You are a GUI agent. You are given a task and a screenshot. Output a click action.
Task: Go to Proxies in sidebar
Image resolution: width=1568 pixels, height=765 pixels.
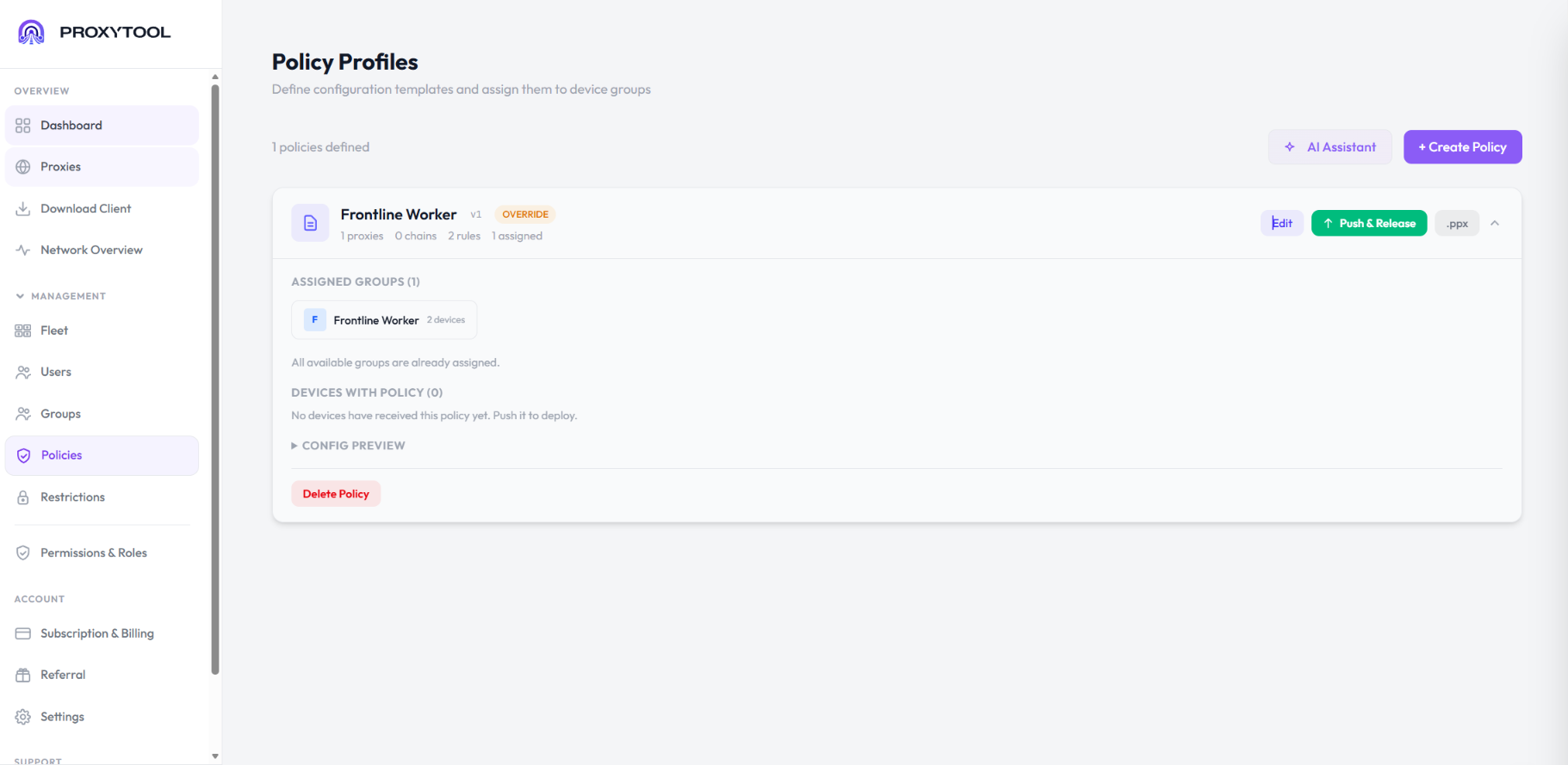(102, 167)
